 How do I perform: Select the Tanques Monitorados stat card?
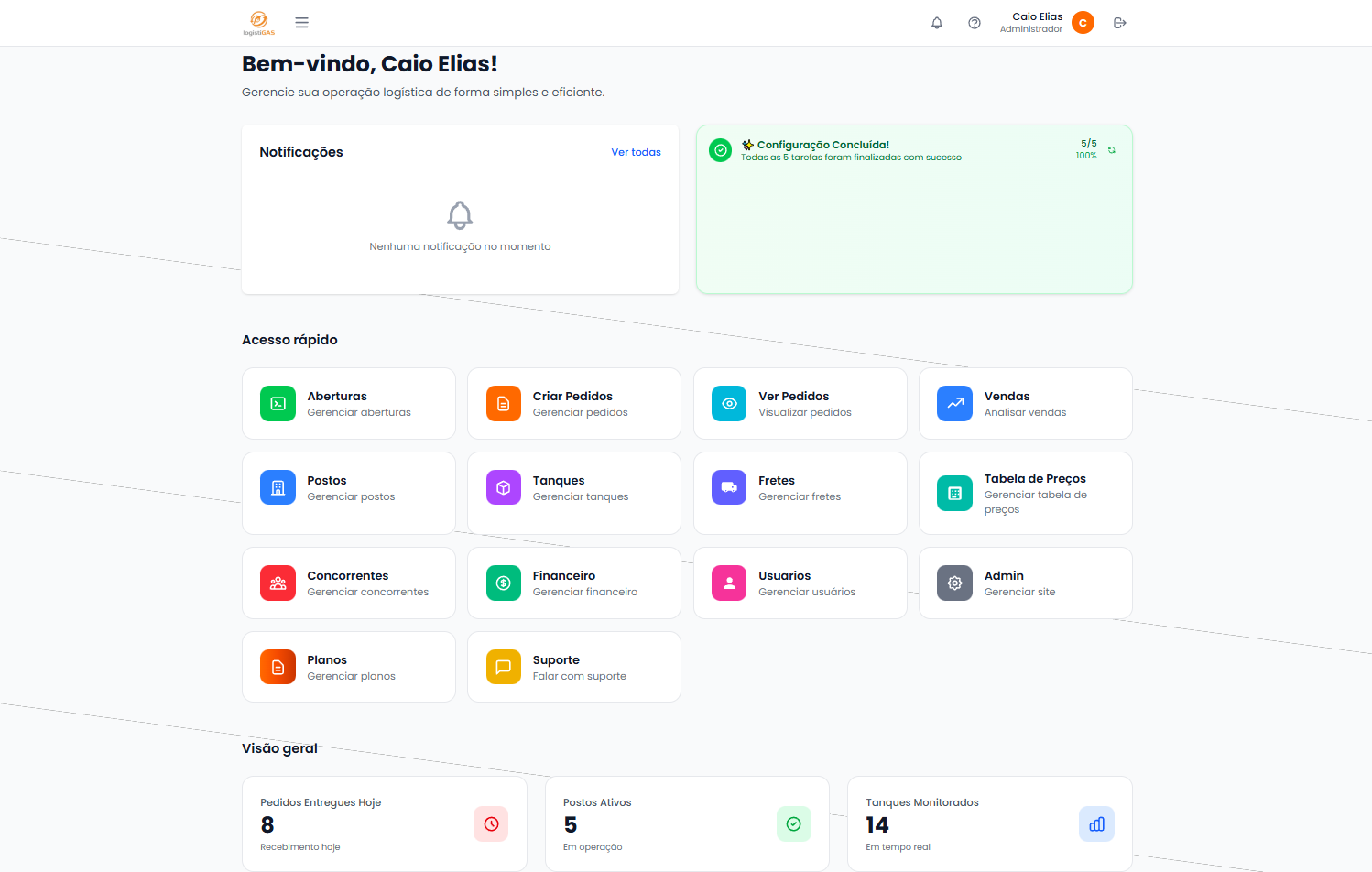pyautogui.click(x=989, y=823)
